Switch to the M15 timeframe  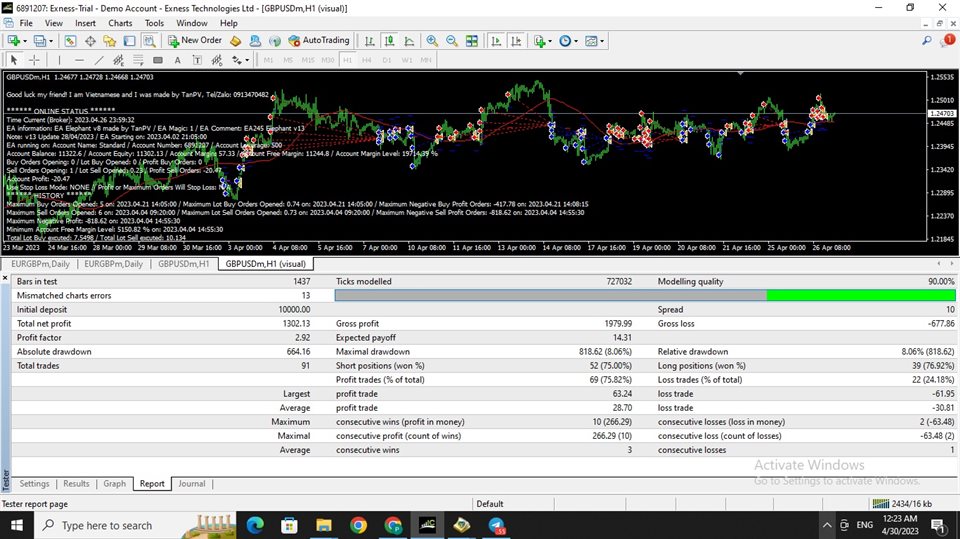coord(308,60)
